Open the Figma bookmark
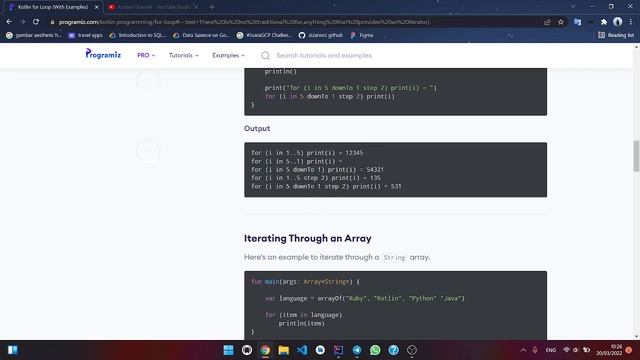This screenshot has width=640, height=360. [362, 36]
